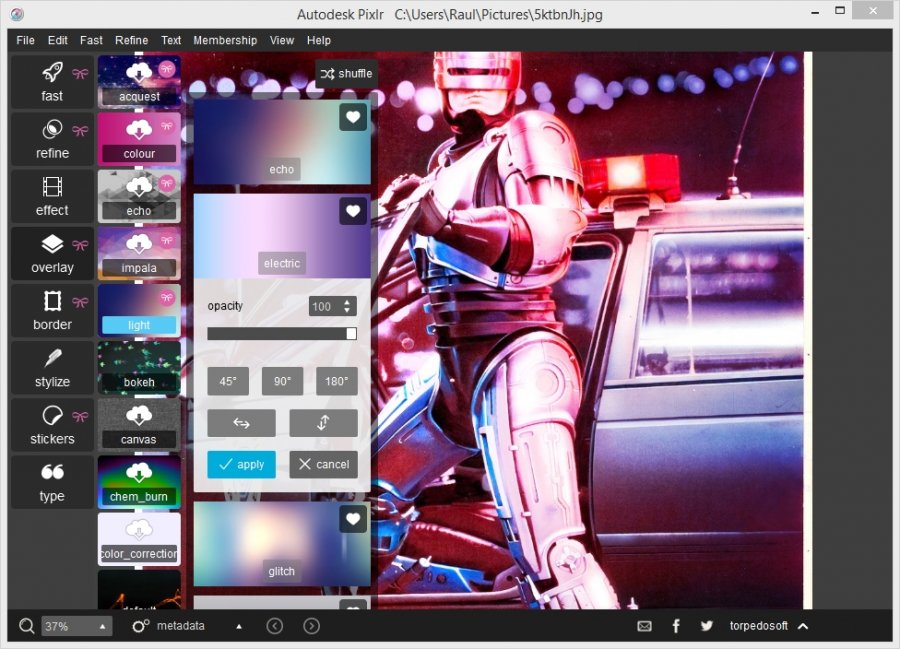Toggle the heart on the electric preset
This screenshot has width=900, height=649.
pyautogui.click(x=352, y=211)
